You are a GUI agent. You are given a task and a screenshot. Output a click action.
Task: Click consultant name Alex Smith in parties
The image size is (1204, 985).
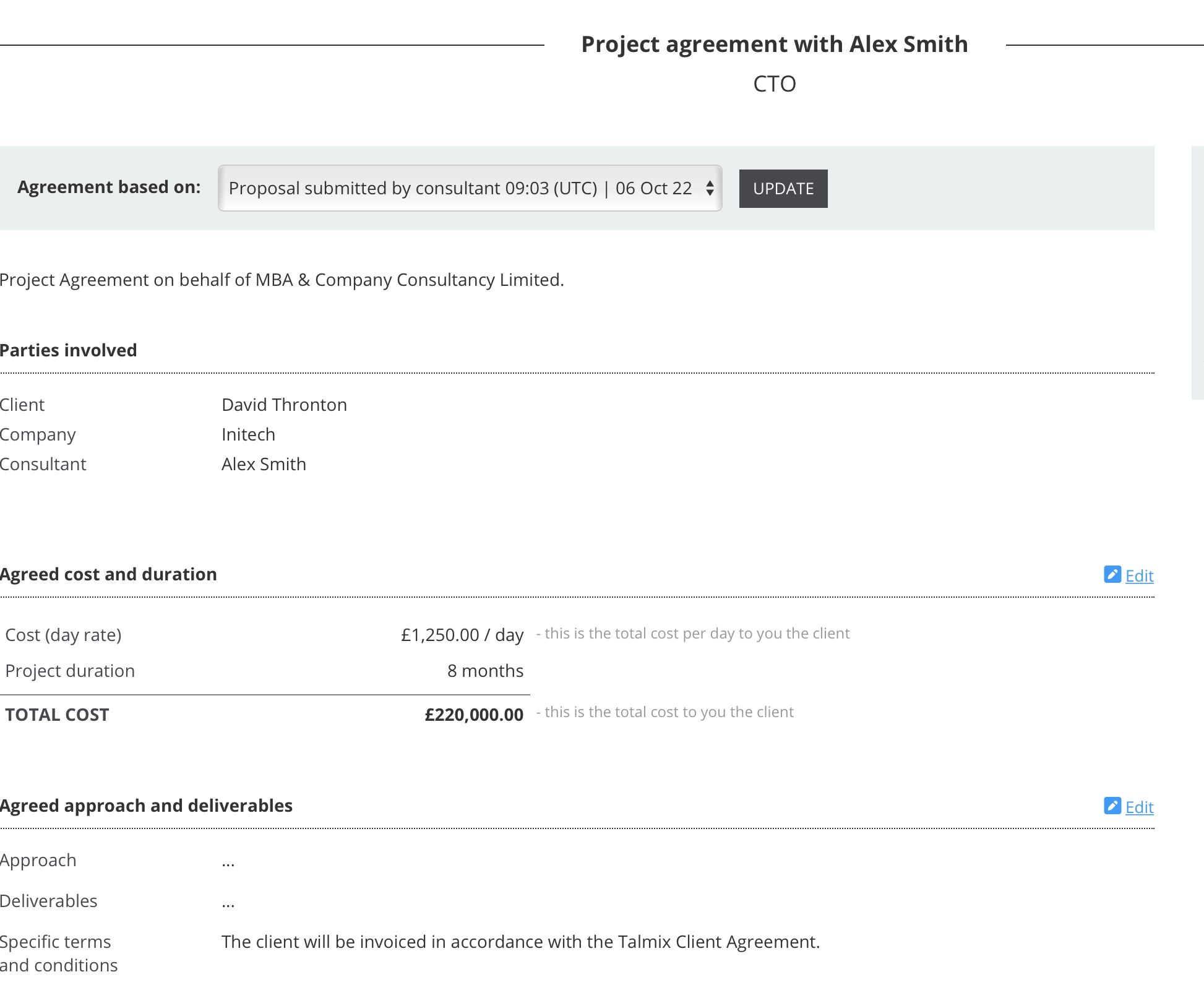(x=264, y=464)
